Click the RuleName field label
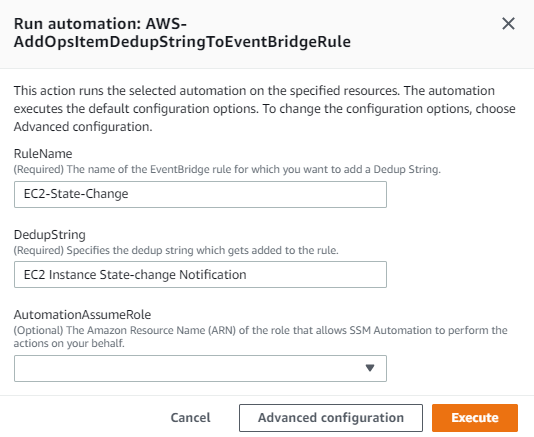Screen dimensions: 534x437 pyautogui.click(x=43, y=154)
